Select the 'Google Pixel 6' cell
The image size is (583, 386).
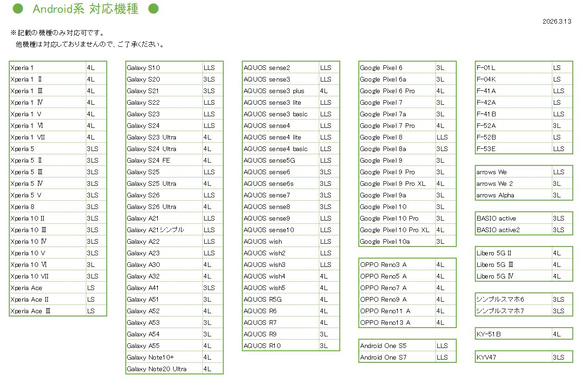pyautogui.click(x=397, y=68)
